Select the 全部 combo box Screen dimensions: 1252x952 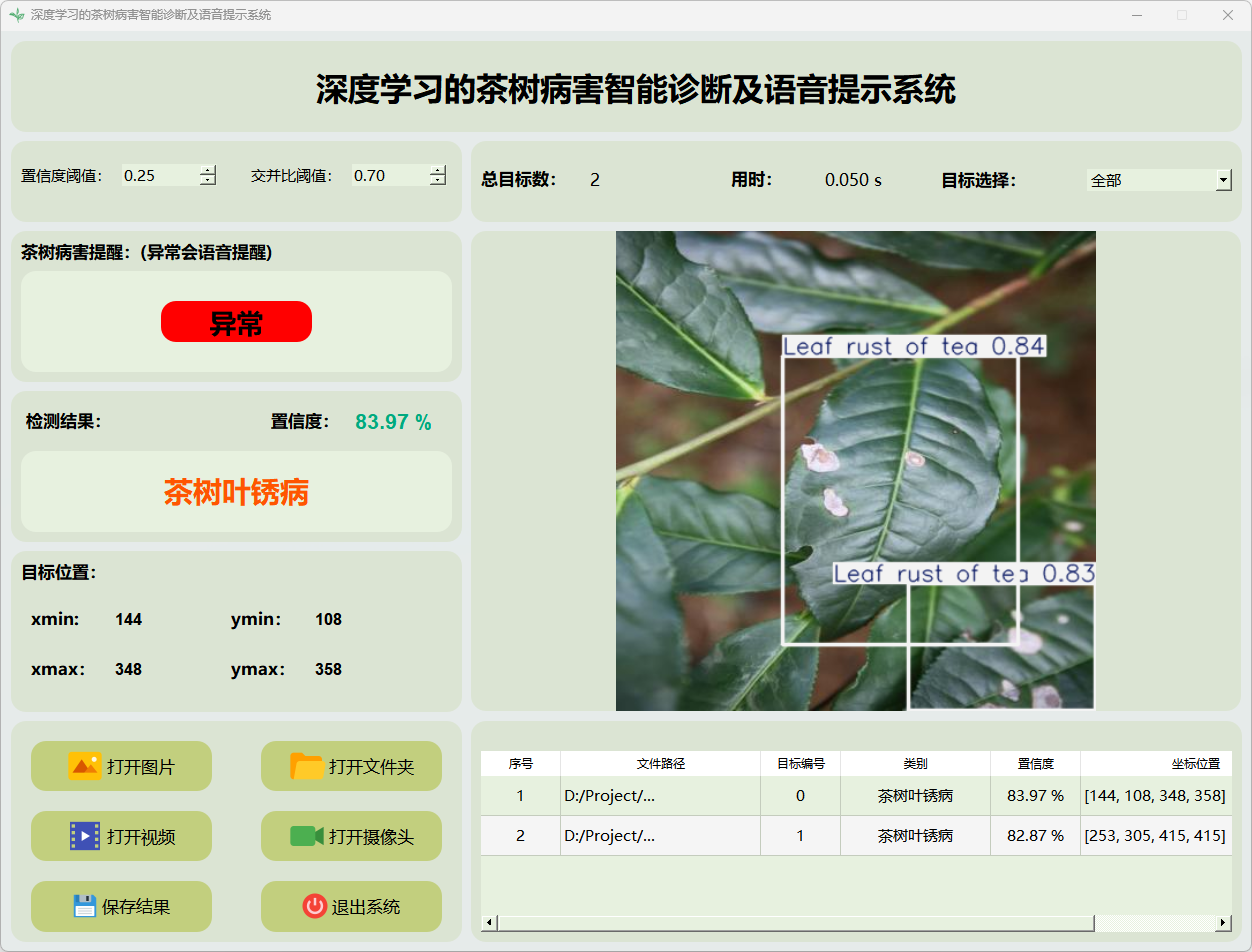point(1150,180)
